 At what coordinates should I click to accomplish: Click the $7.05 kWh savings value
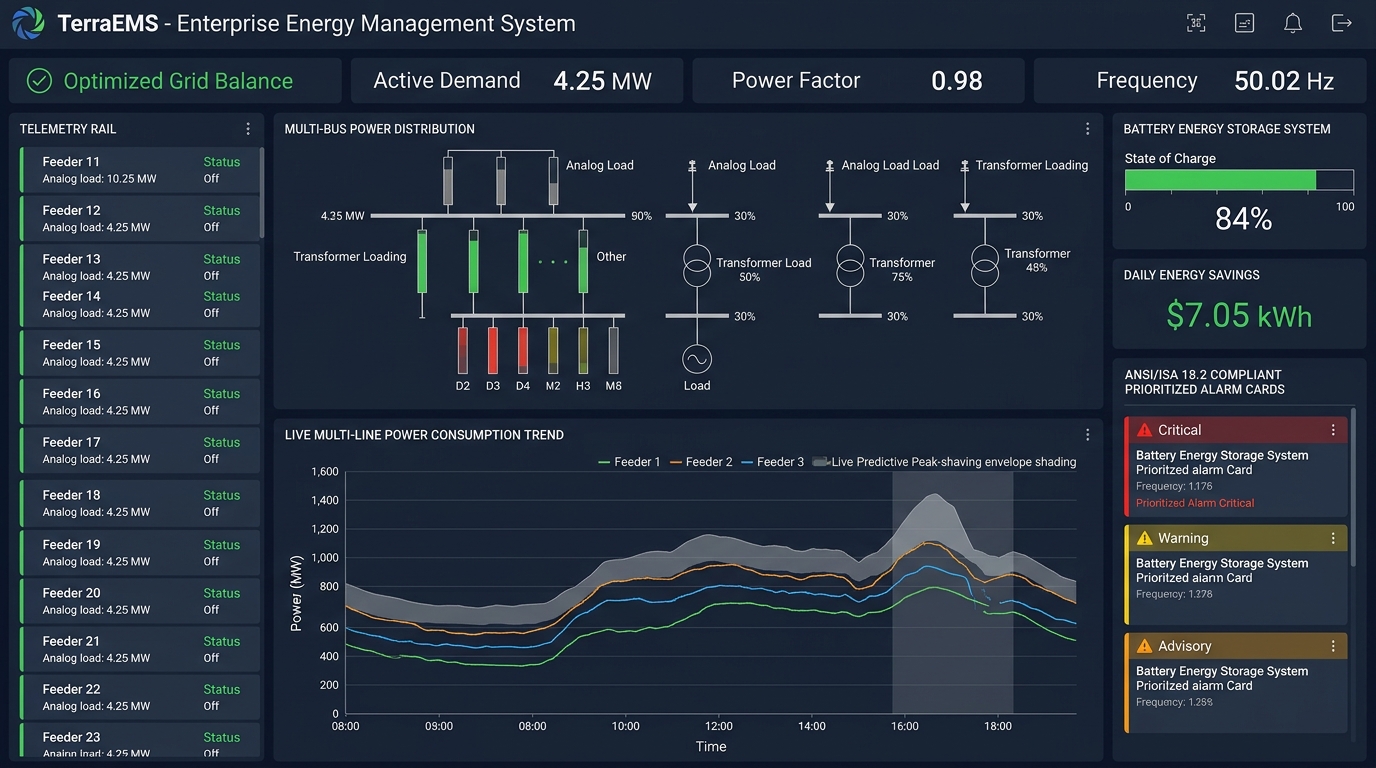[x=1239, y=316]
